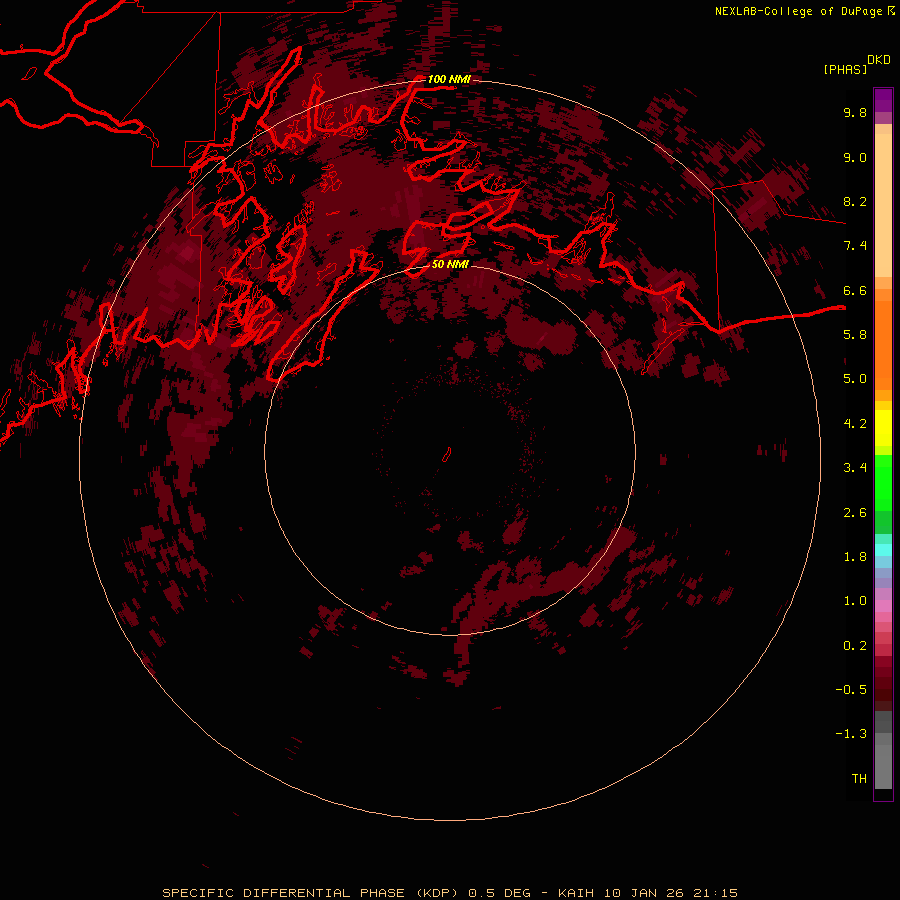This screenshot has height=900, width=900.
Task: Pick the bright green colorbar segment
Action: pos(883,482)
